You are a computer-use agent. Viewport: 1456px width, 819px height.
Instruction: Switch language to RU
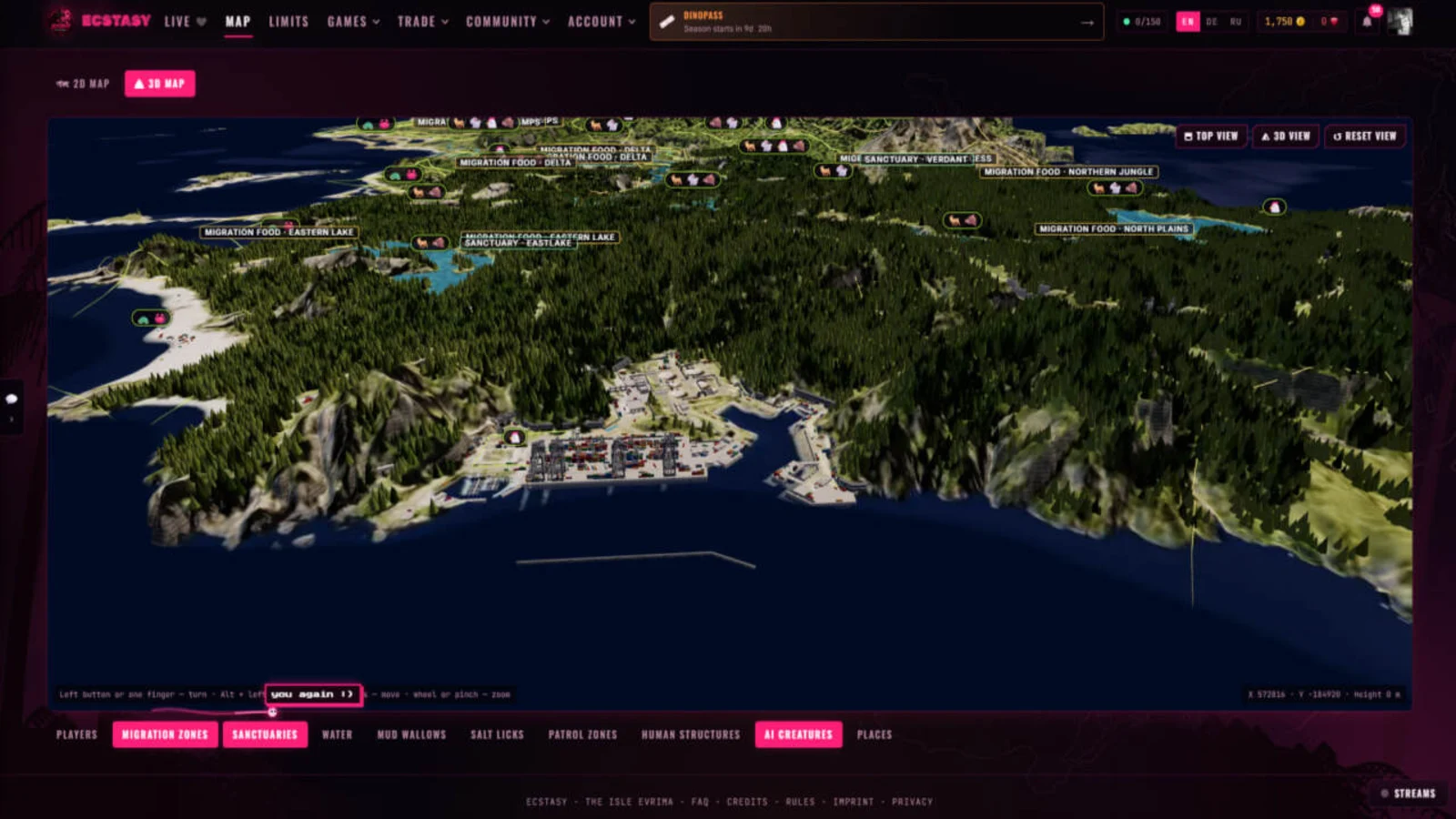coord(1235,21)
